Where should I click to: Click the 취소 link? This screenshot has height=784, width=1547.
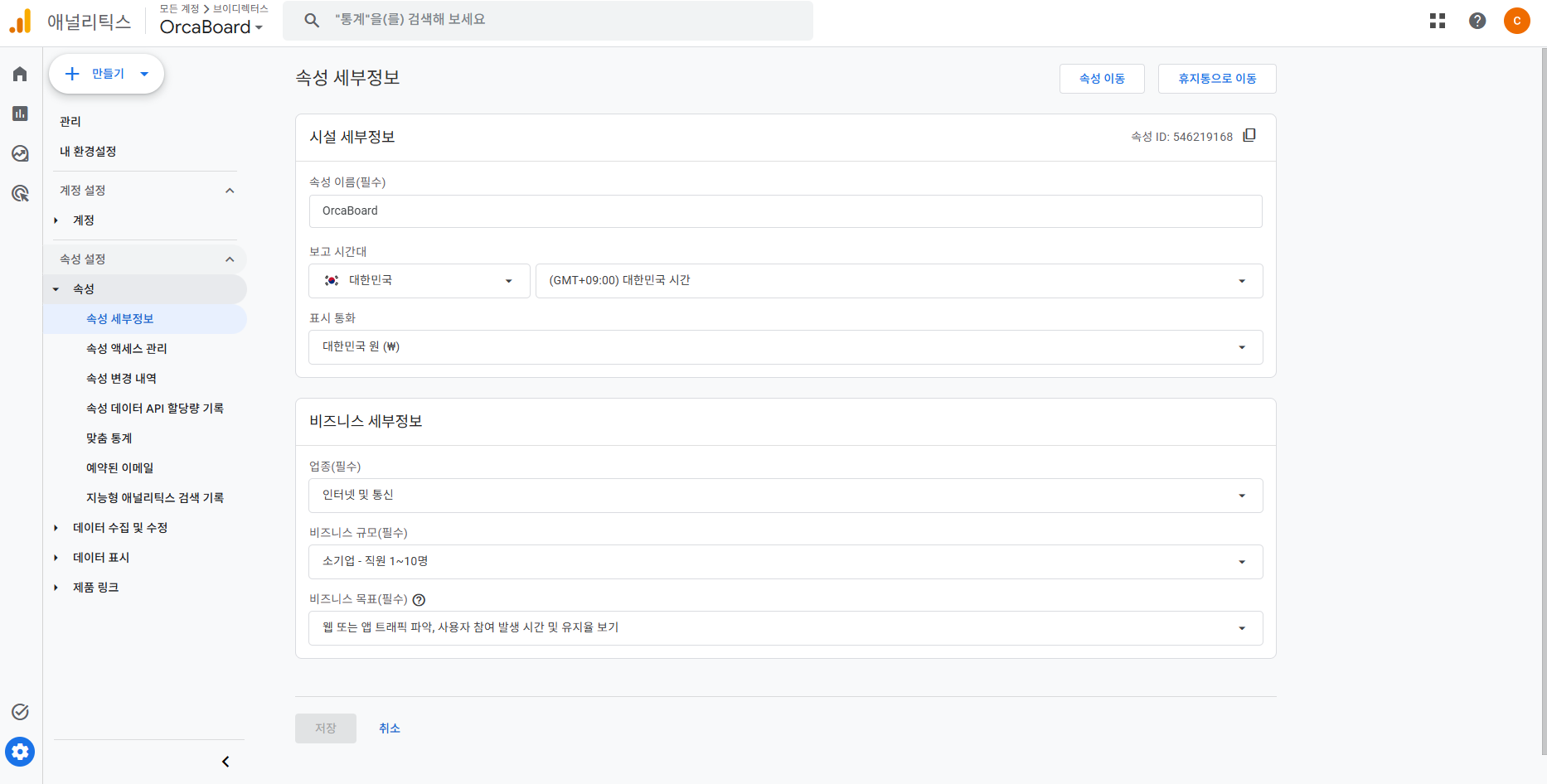(390, 728)
